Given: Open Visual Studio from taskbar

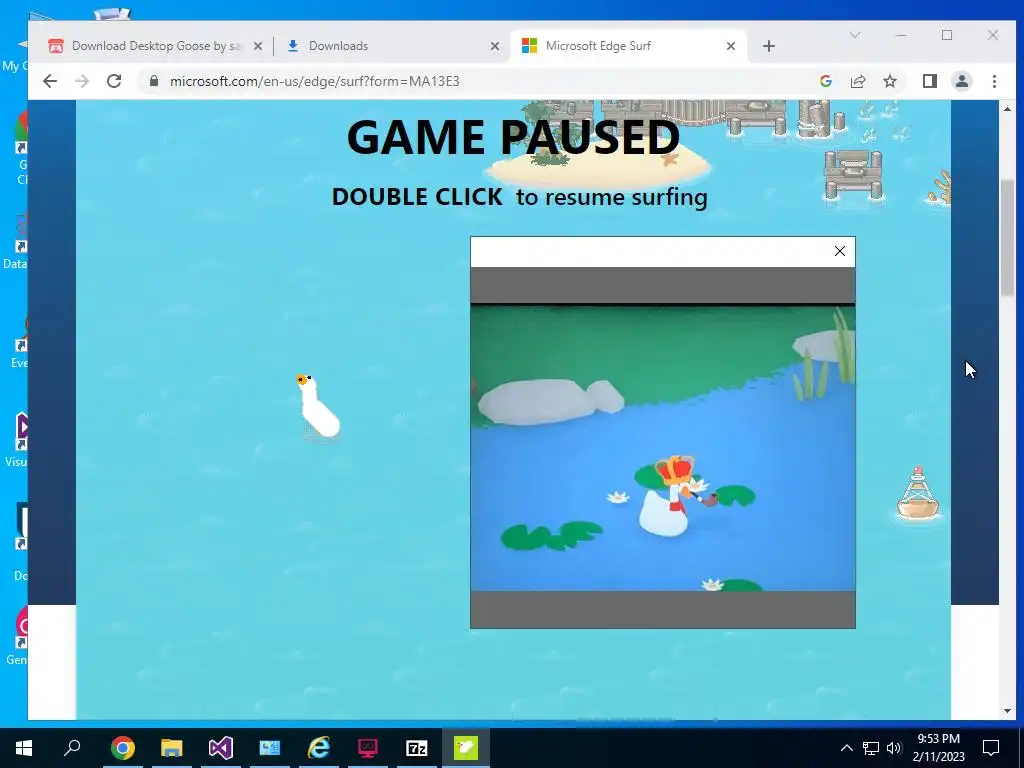Looking at the screenshot, I should [x=221, y=748].
